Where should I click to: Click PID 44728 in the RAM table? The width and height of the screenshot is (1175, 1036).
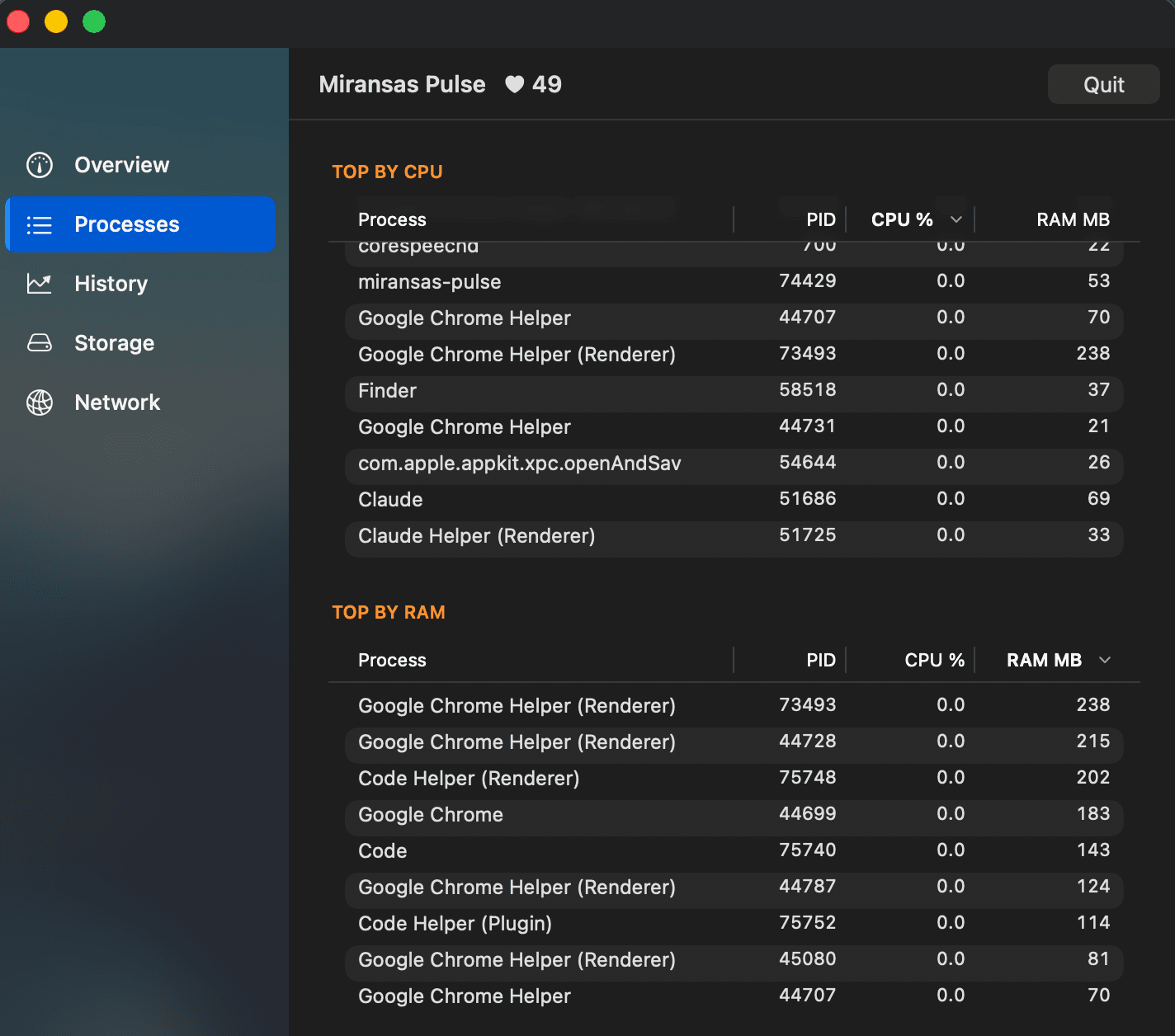click(x=808, y=742)
